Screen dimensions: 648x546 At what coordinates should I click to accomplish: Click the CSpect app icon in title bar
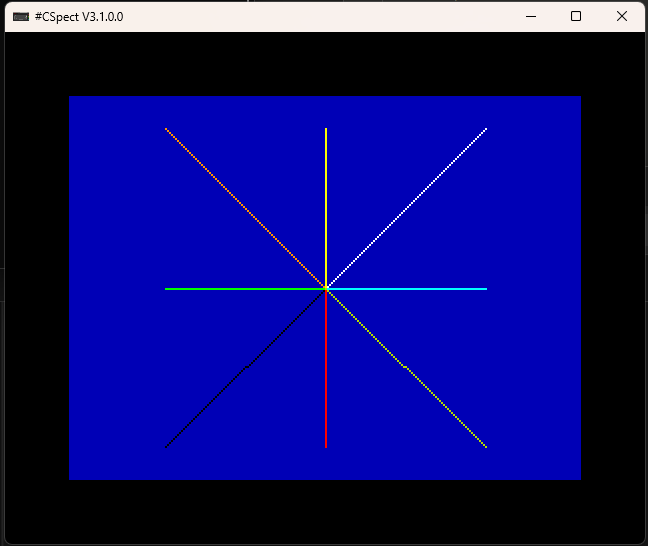[20, 17]
